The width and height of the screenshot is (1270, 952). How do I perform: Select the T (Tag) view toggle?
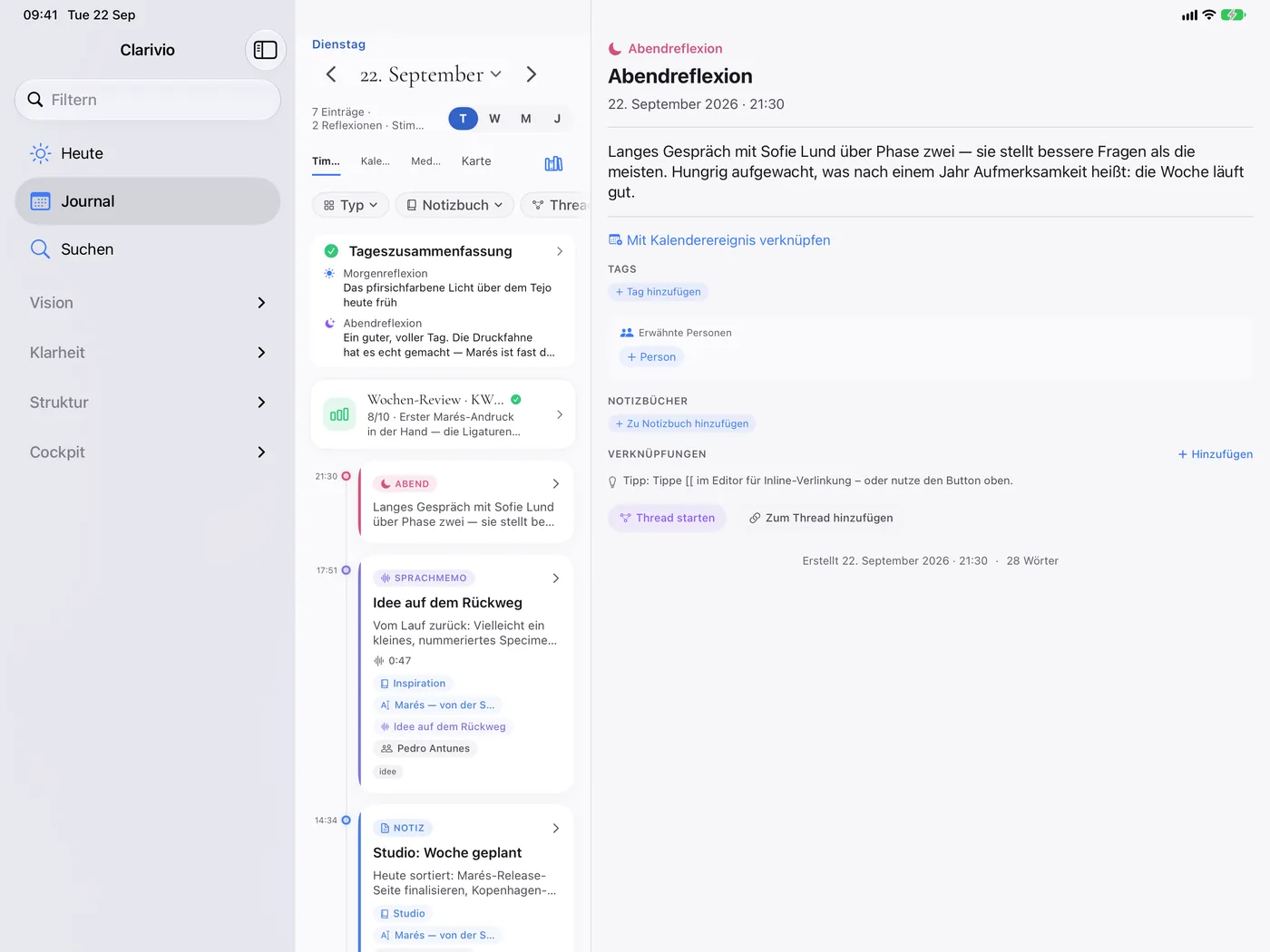(x=463, y=119)
